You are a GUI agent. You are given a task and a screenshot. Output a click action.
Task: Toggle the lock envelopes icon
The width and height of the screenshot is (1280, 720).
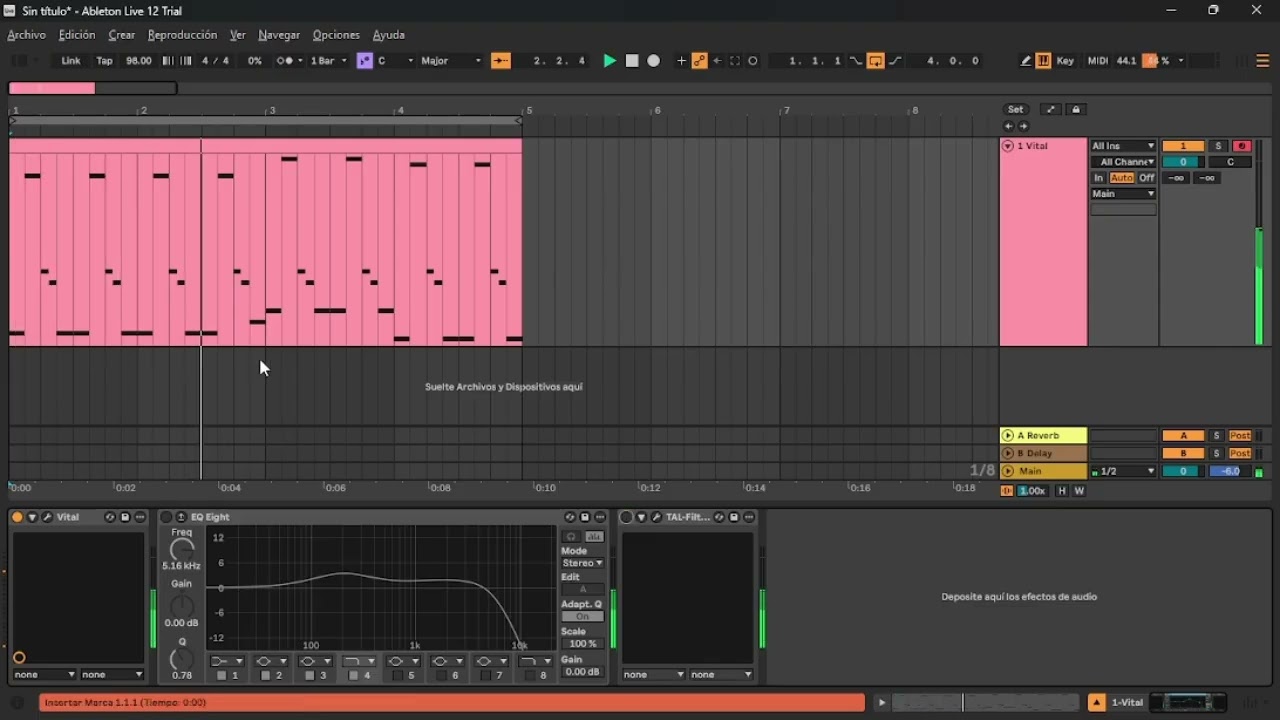tap(1076, 110)
